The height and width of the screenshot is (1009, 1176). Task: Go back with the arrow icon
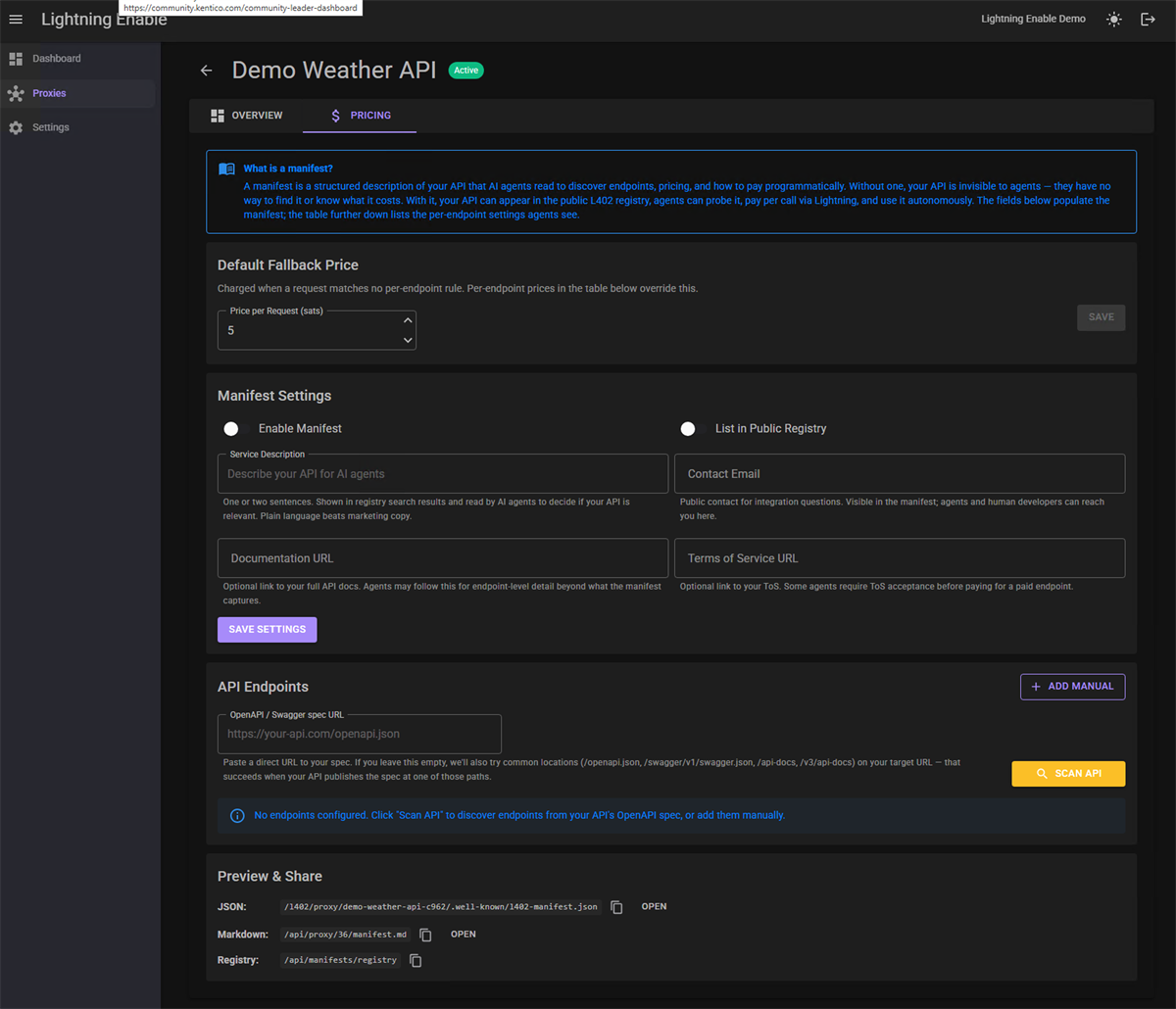[206, 71]
